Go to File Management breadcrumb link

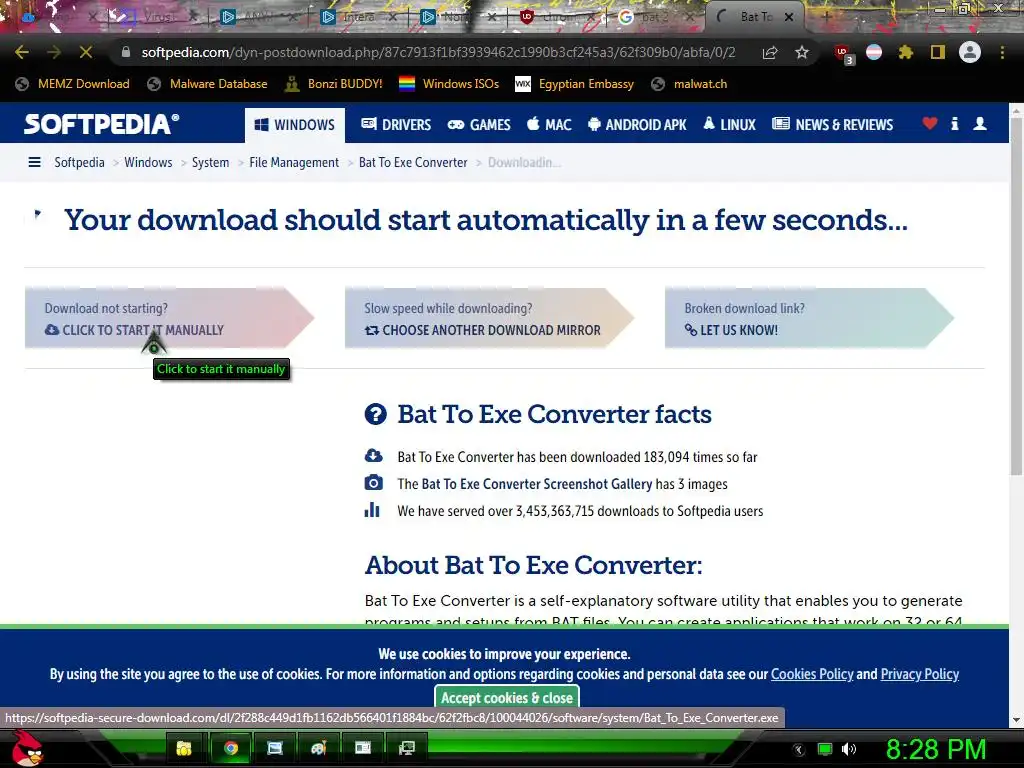click(x=294, y=162)
